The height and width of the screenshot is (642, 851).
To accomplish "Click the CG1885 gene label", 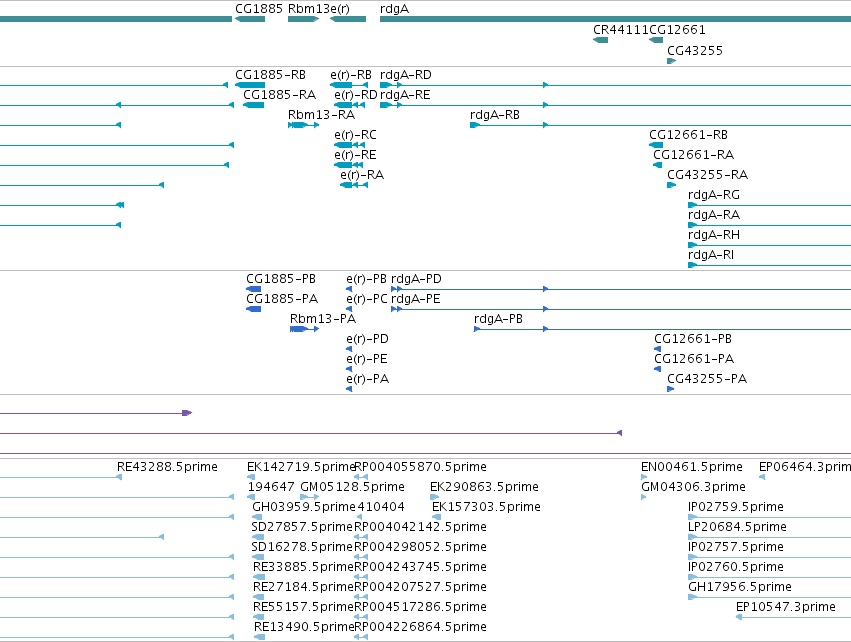I will 259,9.
